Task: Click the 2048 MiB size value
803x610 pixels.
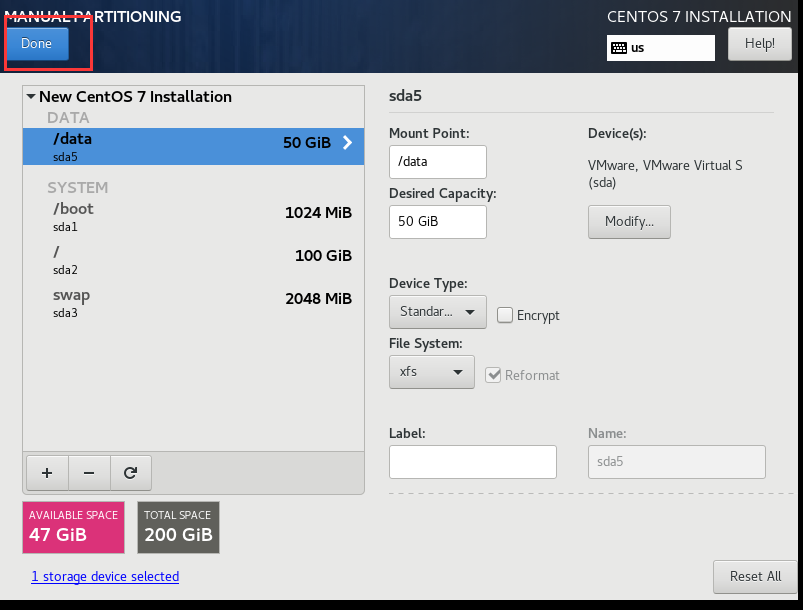Action: click(x=318, y=299)
